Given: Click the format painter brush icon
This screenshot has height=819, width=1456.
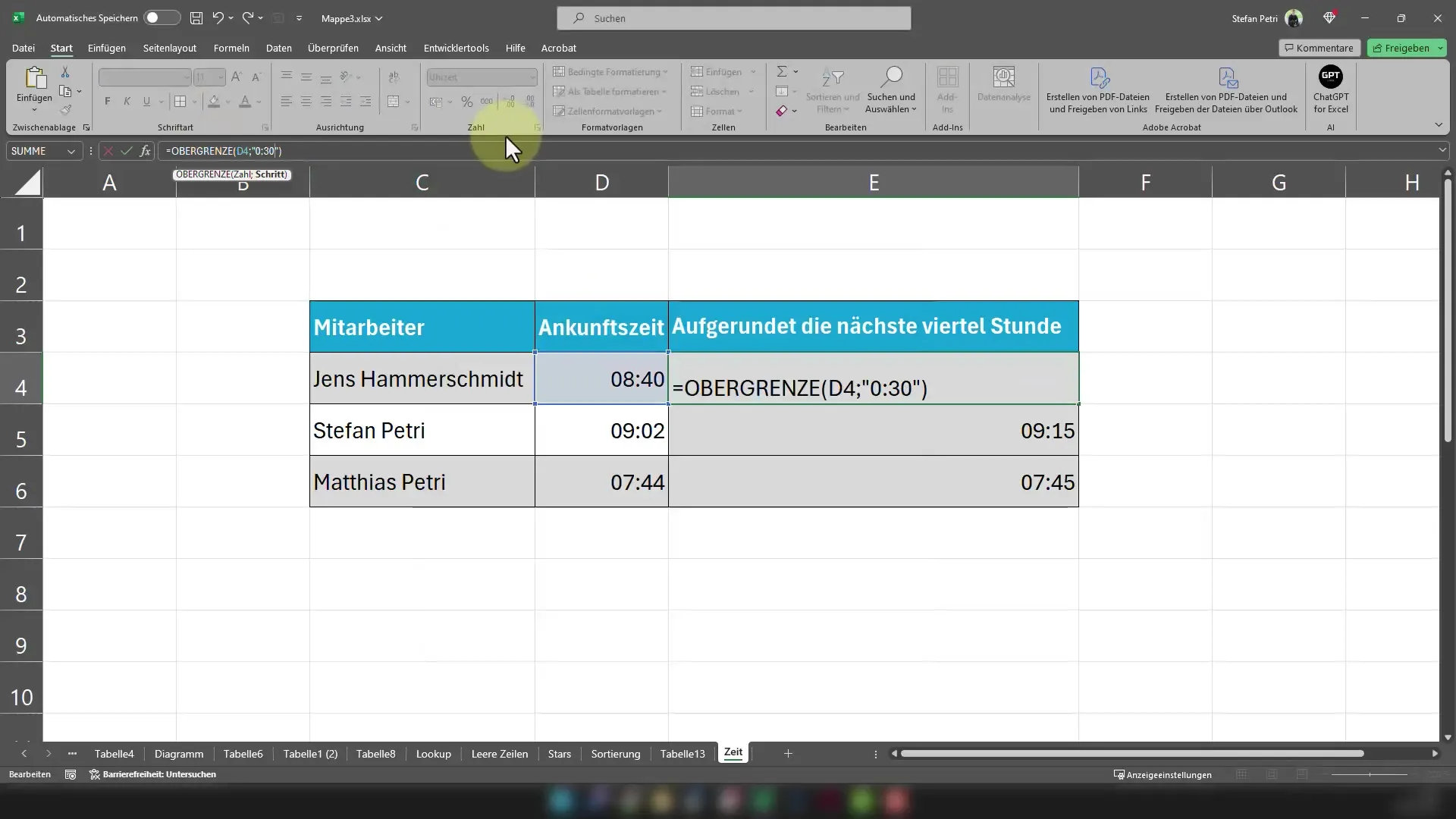Looking at the screenshot, I should 65,110.
